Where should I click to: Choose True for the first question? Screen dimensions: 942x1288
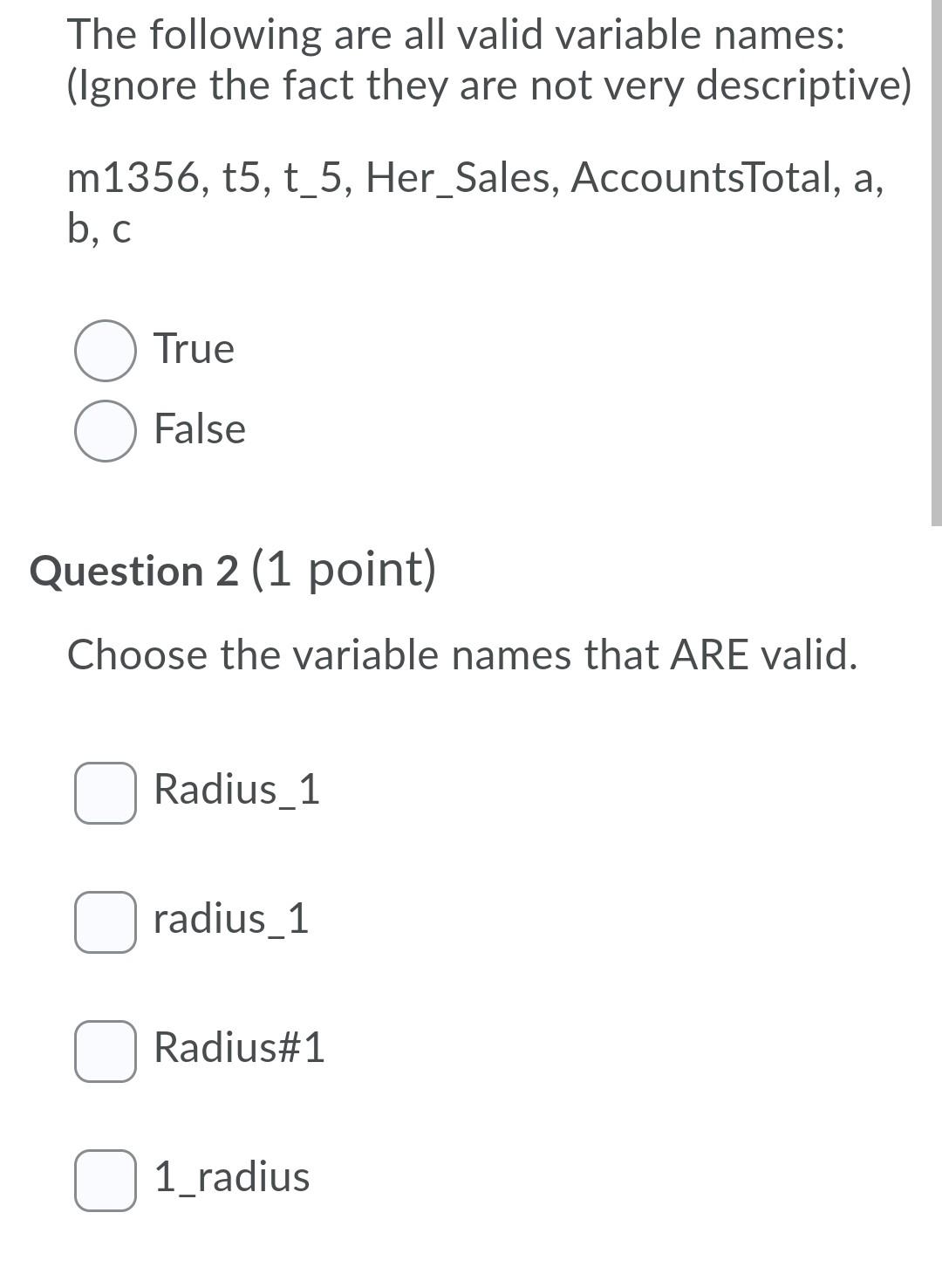click(x=105, y=350)
